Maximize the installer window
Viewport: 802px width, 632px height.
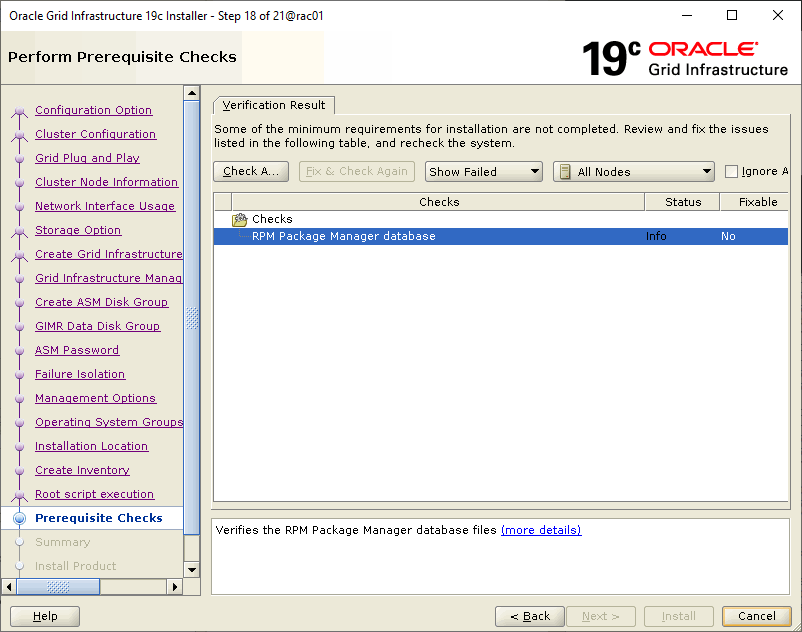tap(732, 15)
